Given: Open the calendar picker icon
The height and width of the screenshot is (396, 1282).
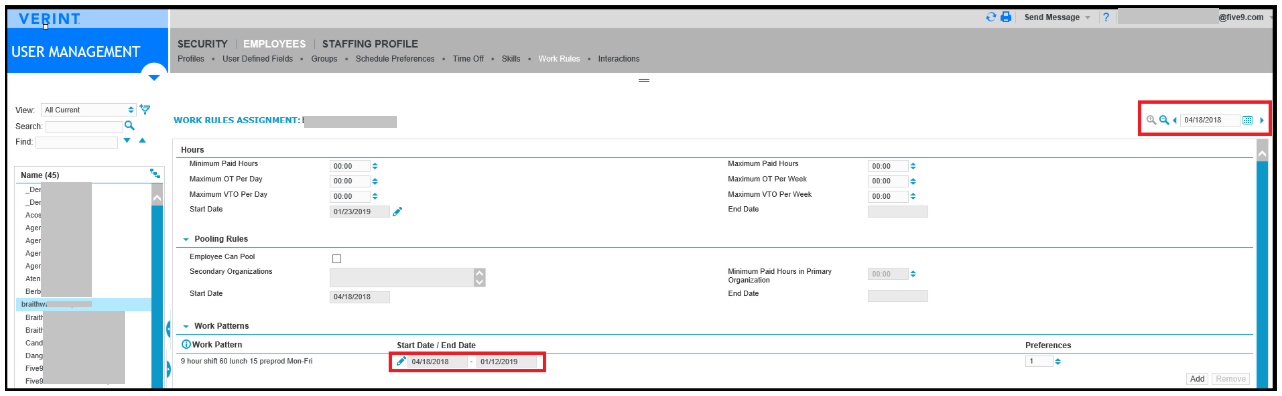Looking at the screenshot, I should click(x=1248, y=120).
